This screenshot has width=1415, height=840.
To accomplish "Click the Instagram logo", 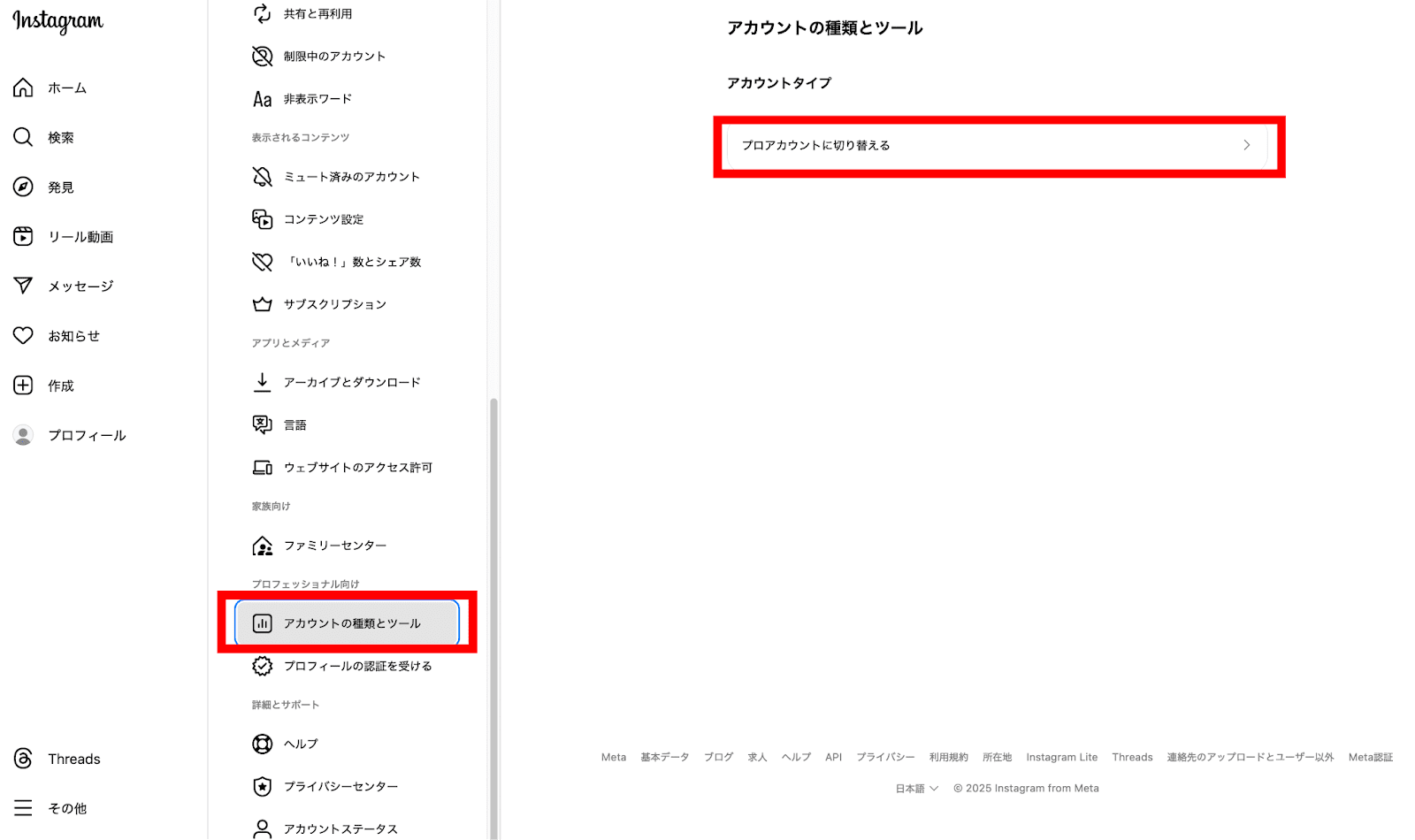I will [57, 22].
